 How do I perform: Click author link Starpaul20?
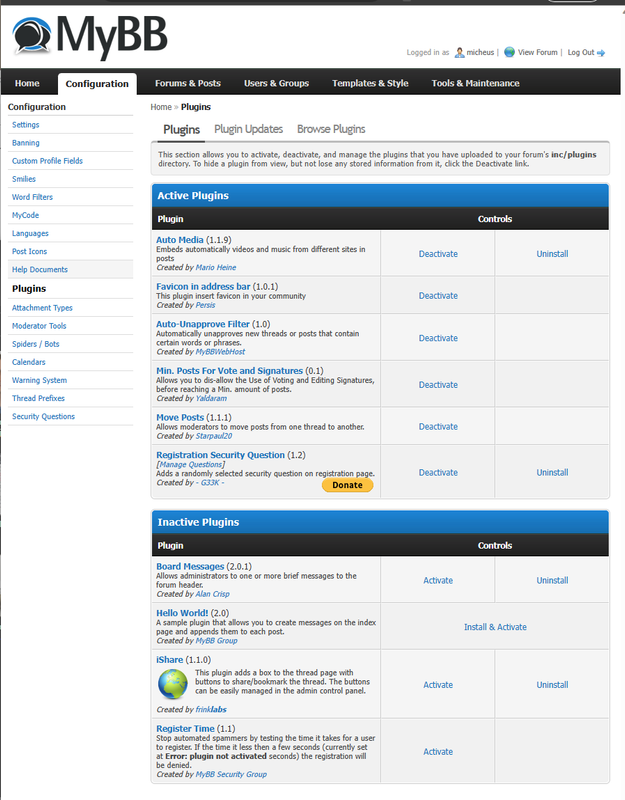214,436
